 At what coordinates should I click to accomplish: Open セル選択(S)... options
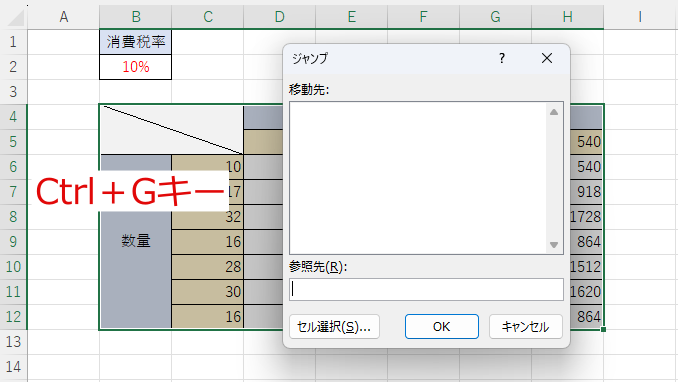click(334, 326)
